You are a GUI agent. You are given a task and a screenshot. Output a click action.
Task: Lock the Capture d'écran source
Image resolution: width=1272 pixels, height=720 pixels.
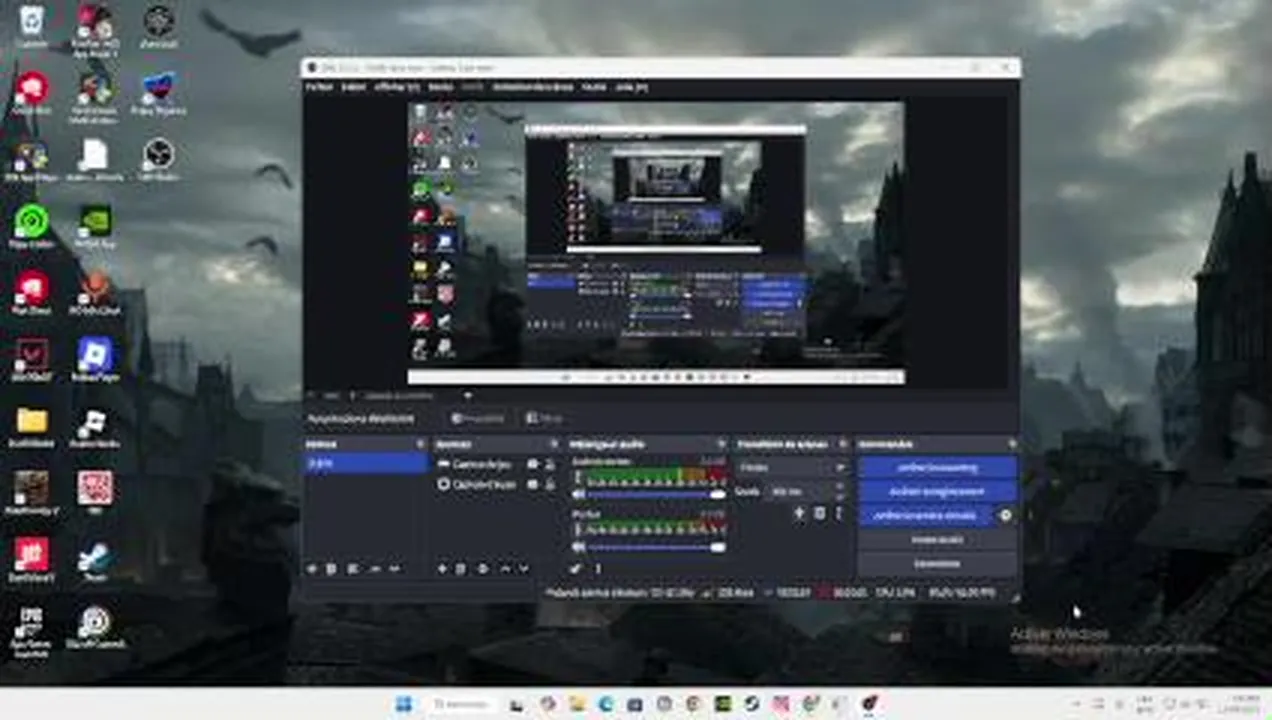click(x=549, y=484)
